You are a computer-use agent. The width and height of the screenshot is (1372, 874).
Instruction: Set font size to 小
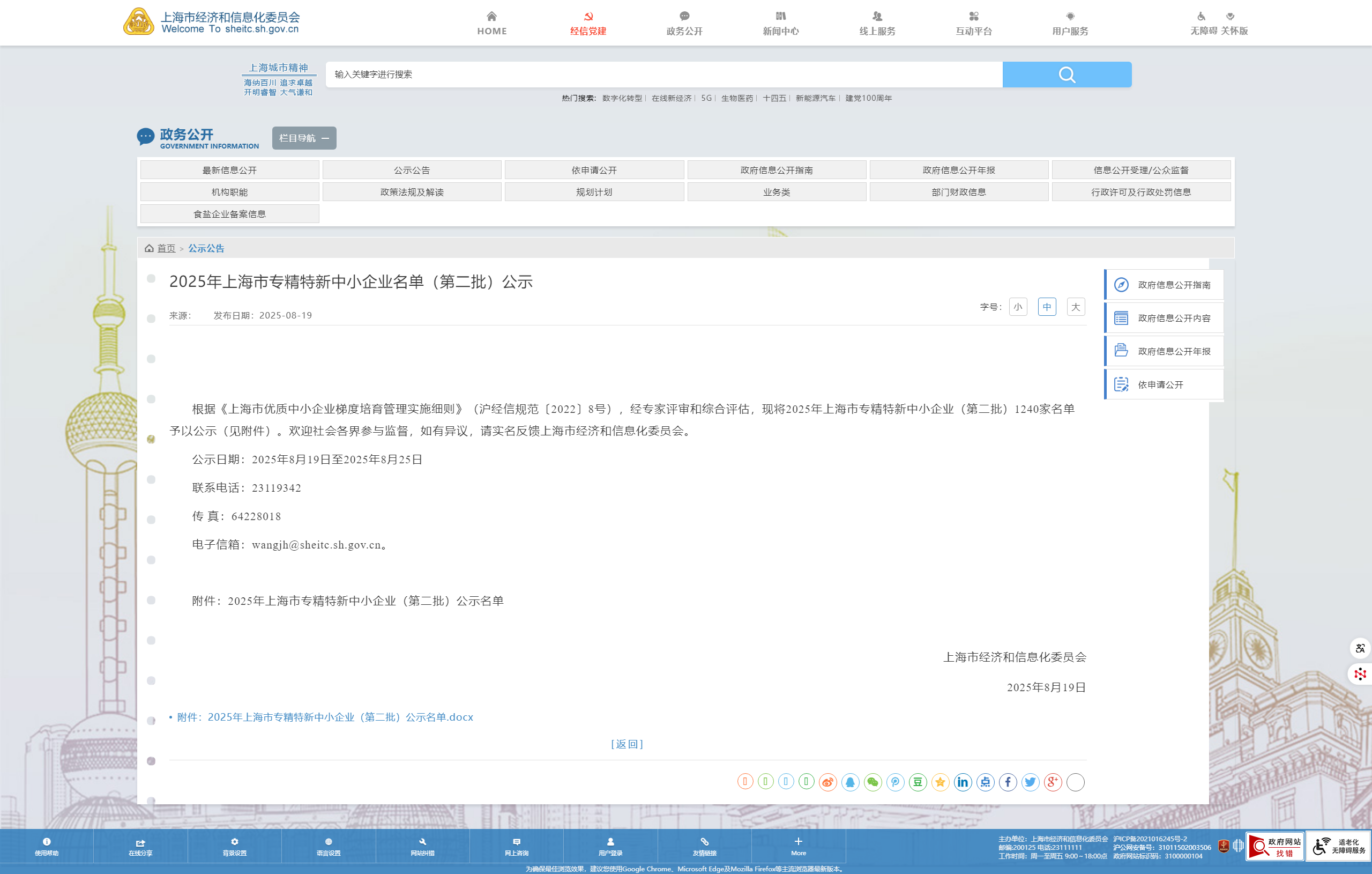pos(1018,307)
